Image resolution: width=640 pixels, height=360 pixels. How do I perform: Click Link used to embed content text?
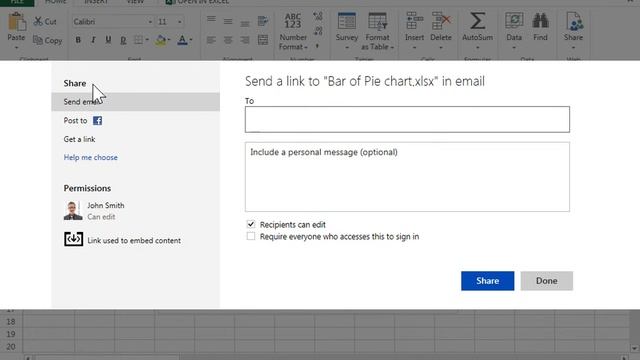pos(134,240)
